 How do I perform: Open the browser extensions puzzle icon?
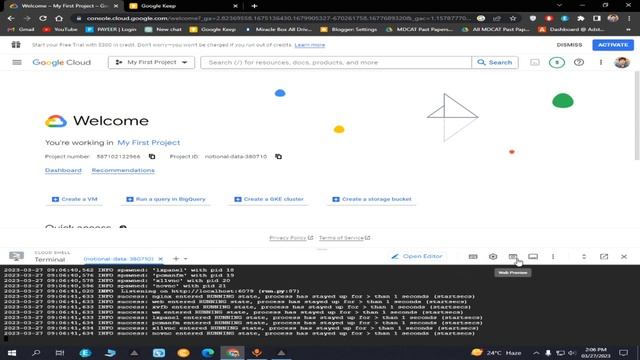[x=580, y=18]
